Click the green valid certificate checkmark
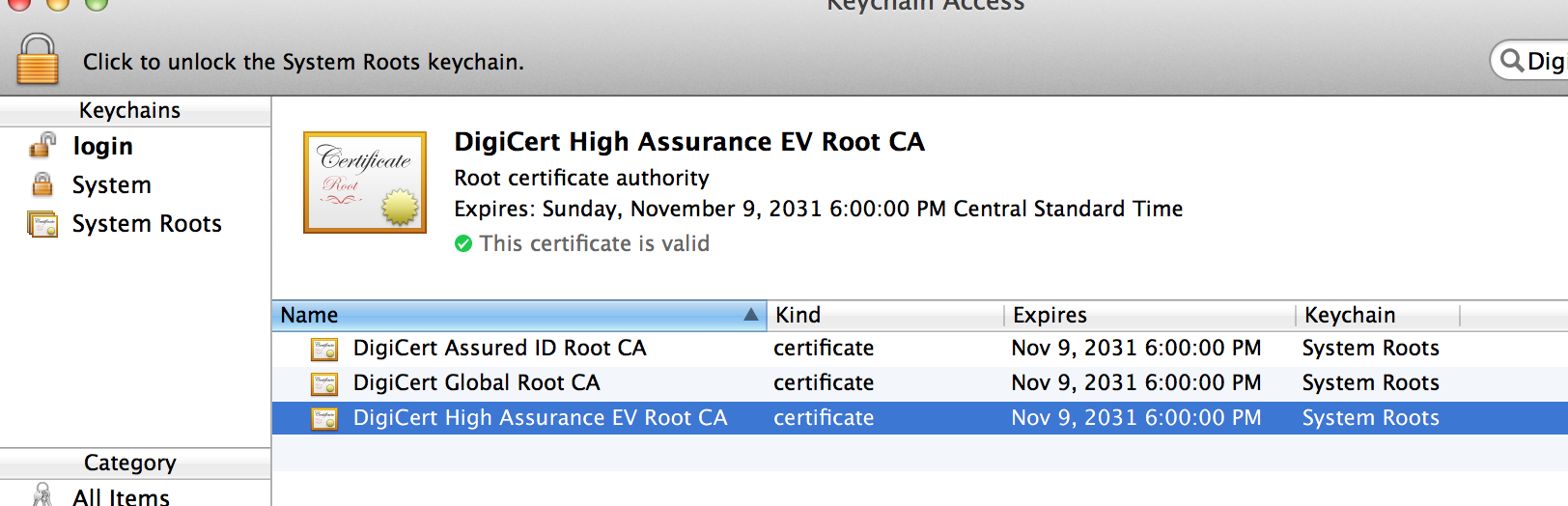The image size is (1568, 506). click(x=463, y=243)
